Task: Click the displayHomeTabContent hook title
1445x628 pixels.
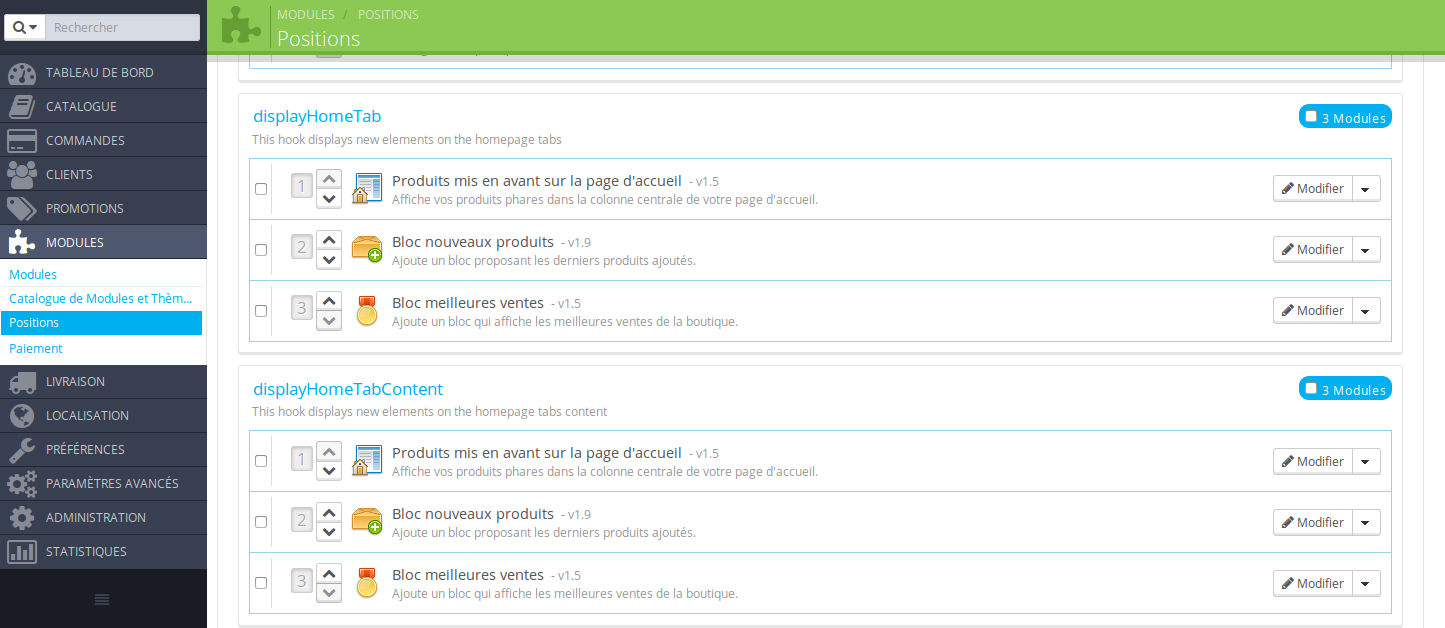Action: (348, 389)
